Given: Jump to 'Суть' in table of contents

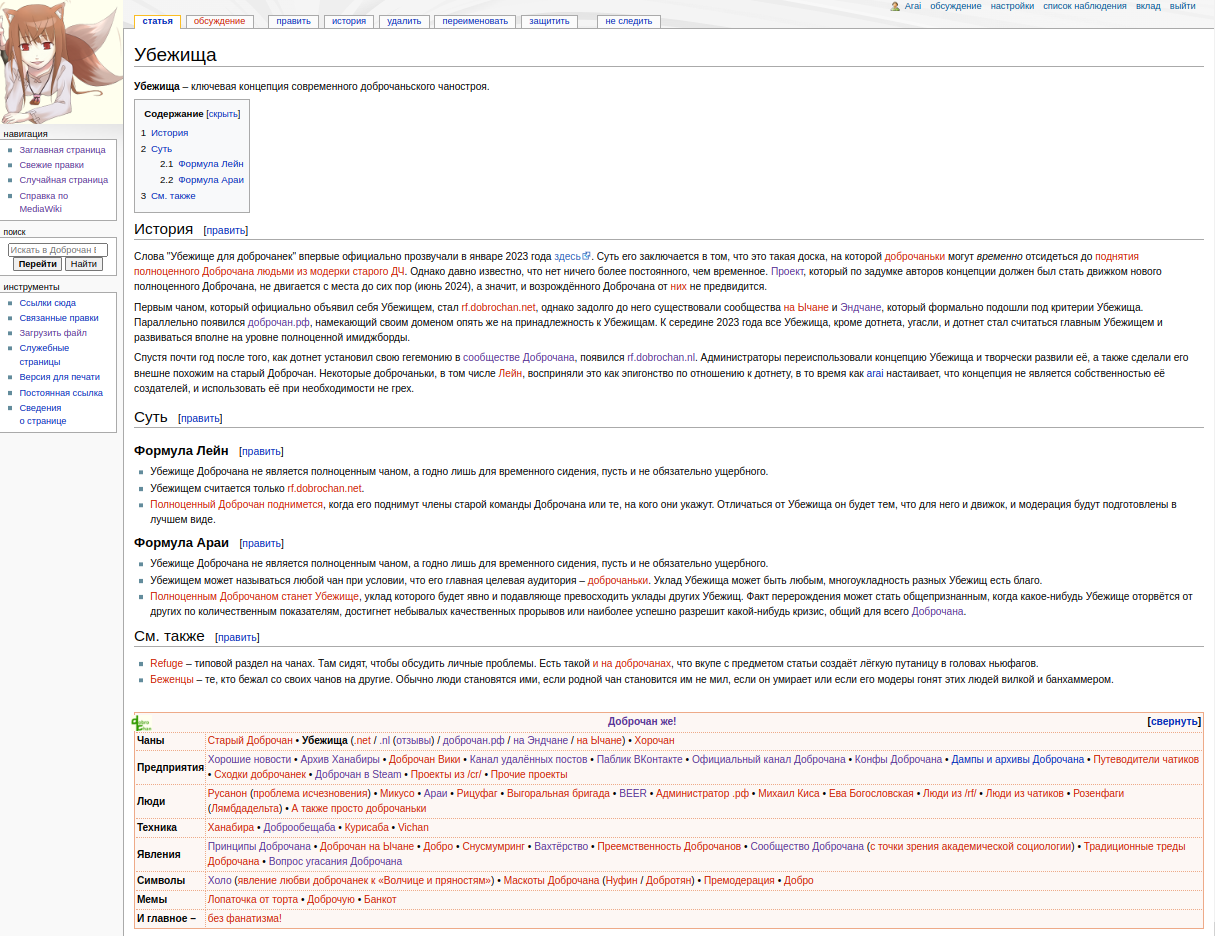Looking at the screenshot, I should point(161,149).
